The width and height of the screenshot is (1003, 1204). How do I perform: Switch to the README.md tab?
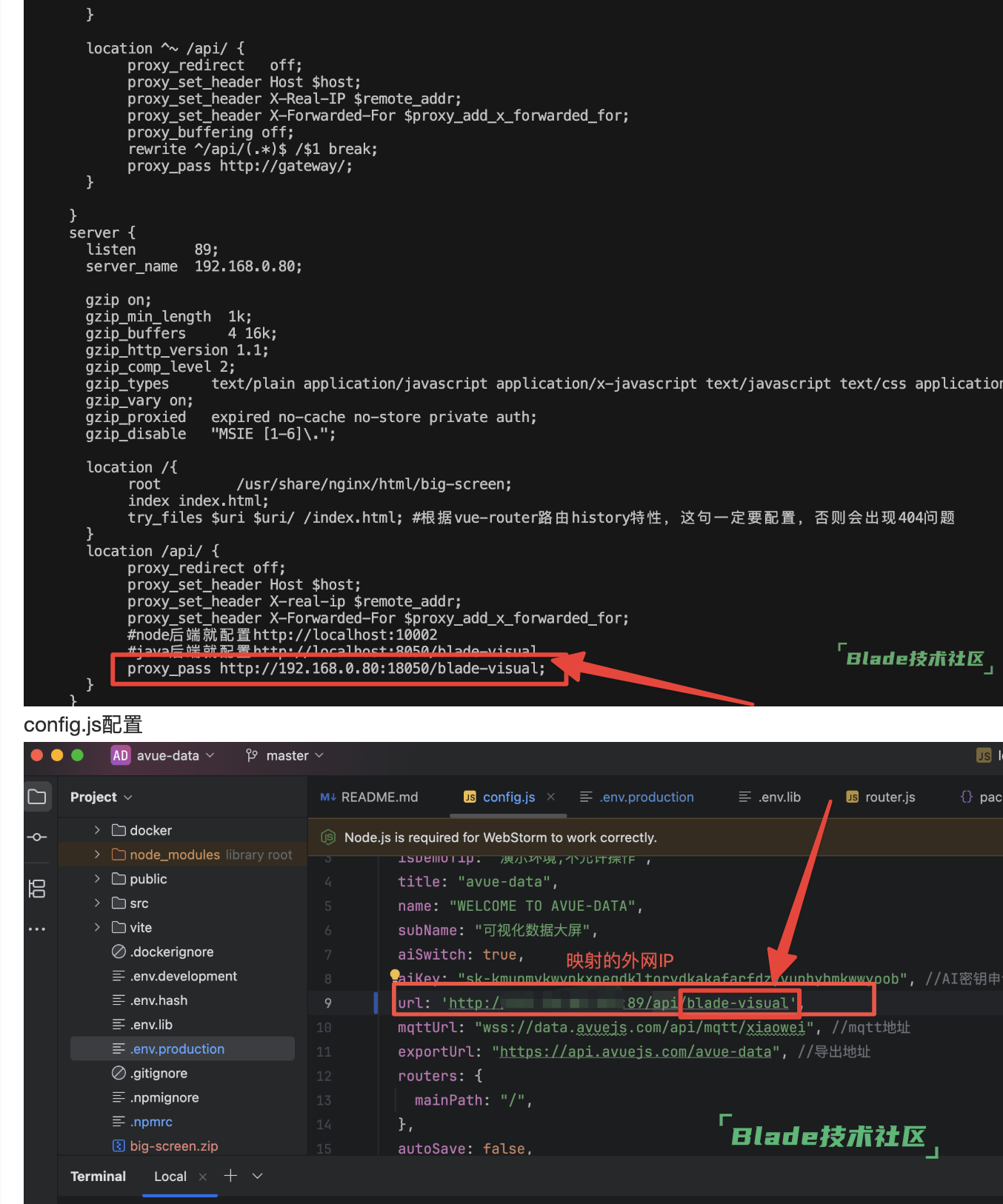[x=379, y=797]
